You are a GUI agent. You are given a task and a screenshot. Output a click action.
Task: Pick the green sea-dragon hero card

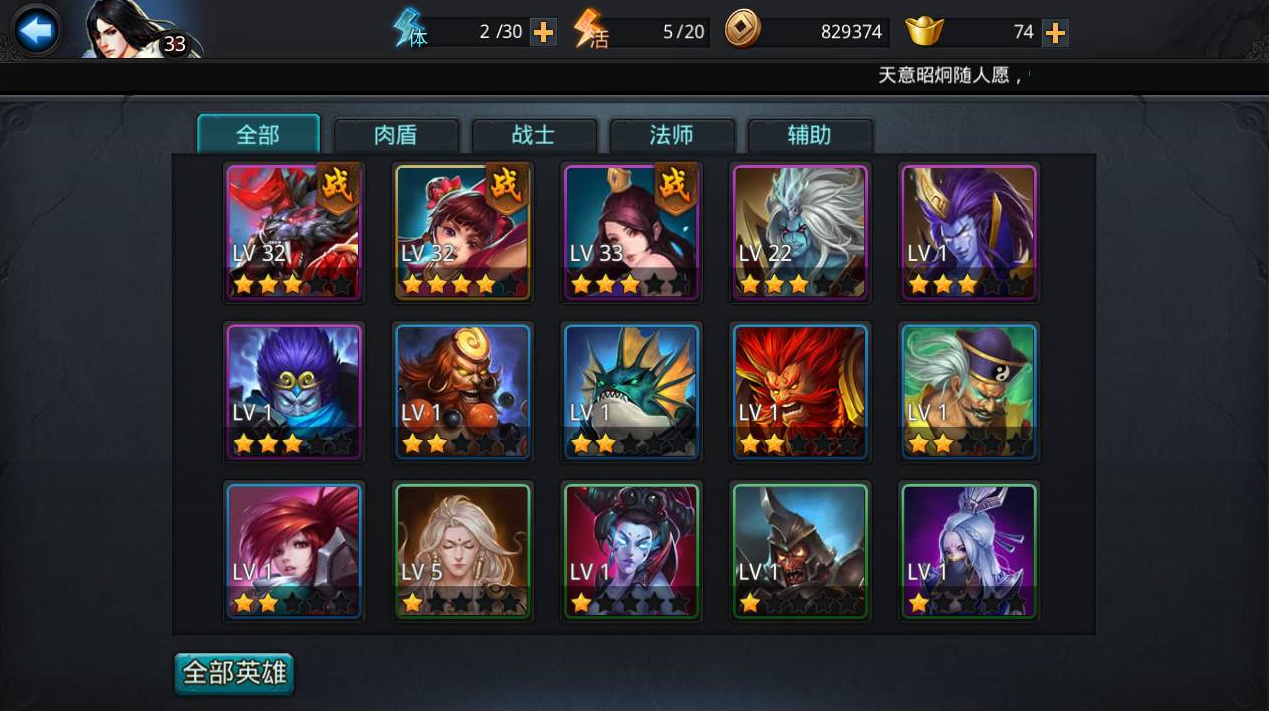[x=631, y=392]
